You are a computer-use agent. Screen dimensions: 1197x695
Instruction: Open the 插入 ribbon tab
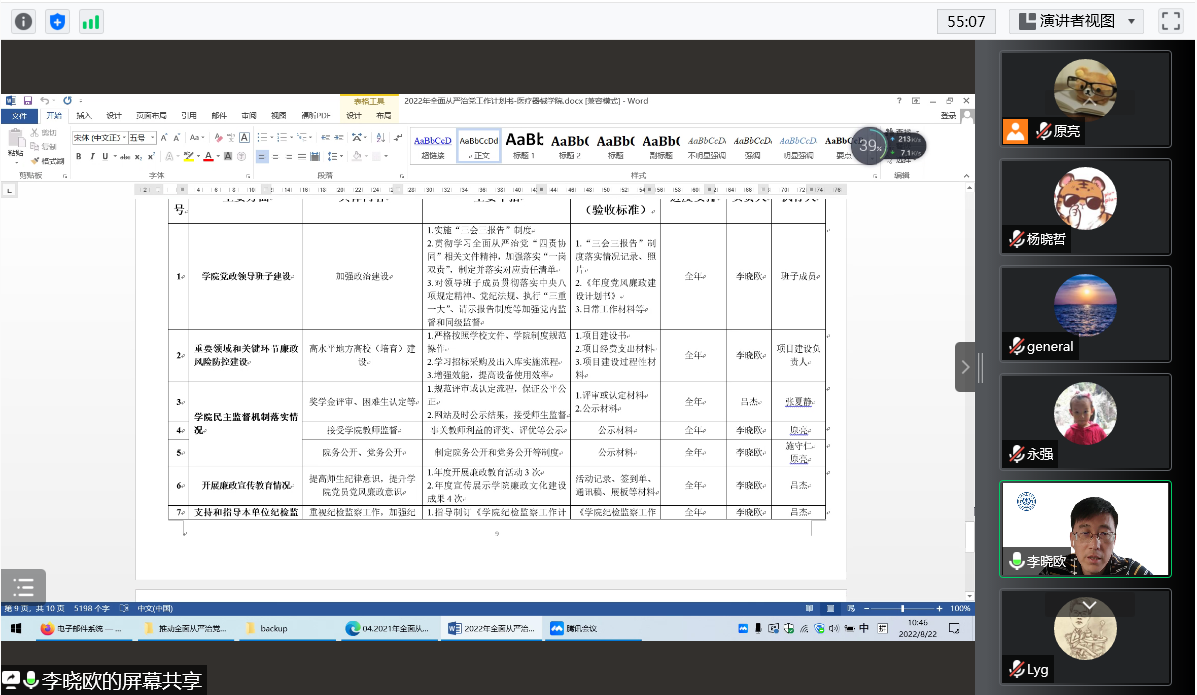[84, 115]
